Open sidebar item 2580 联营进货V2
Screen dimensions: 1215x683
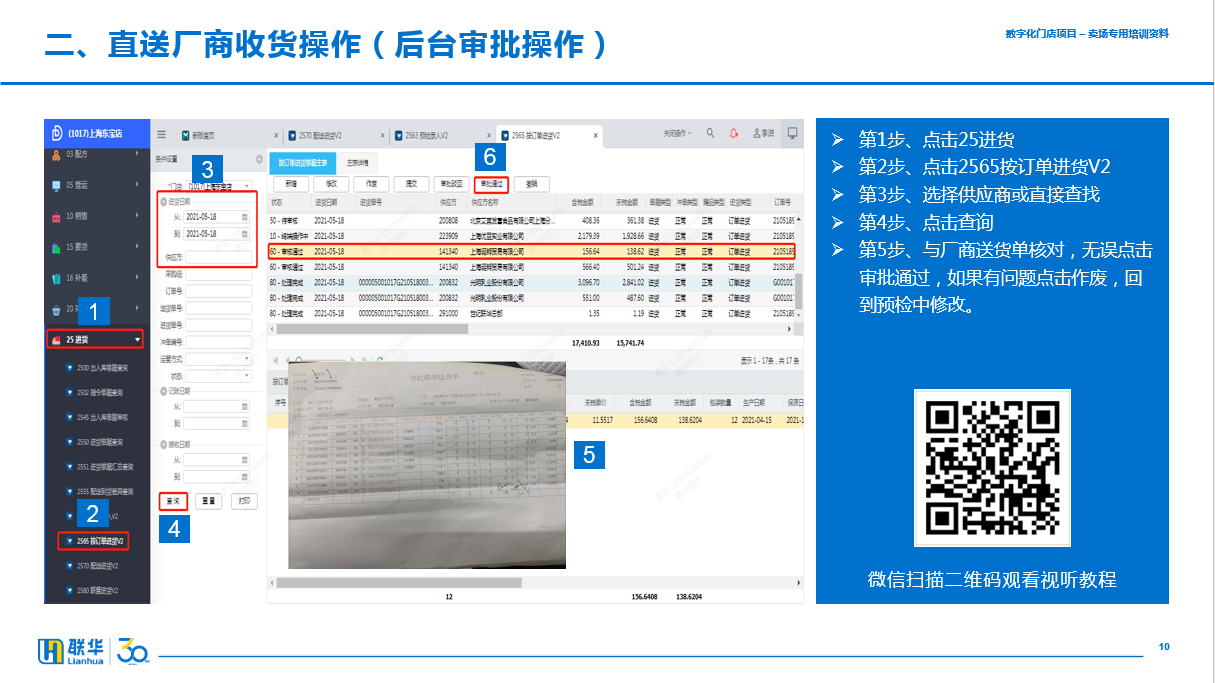point(98,591)
